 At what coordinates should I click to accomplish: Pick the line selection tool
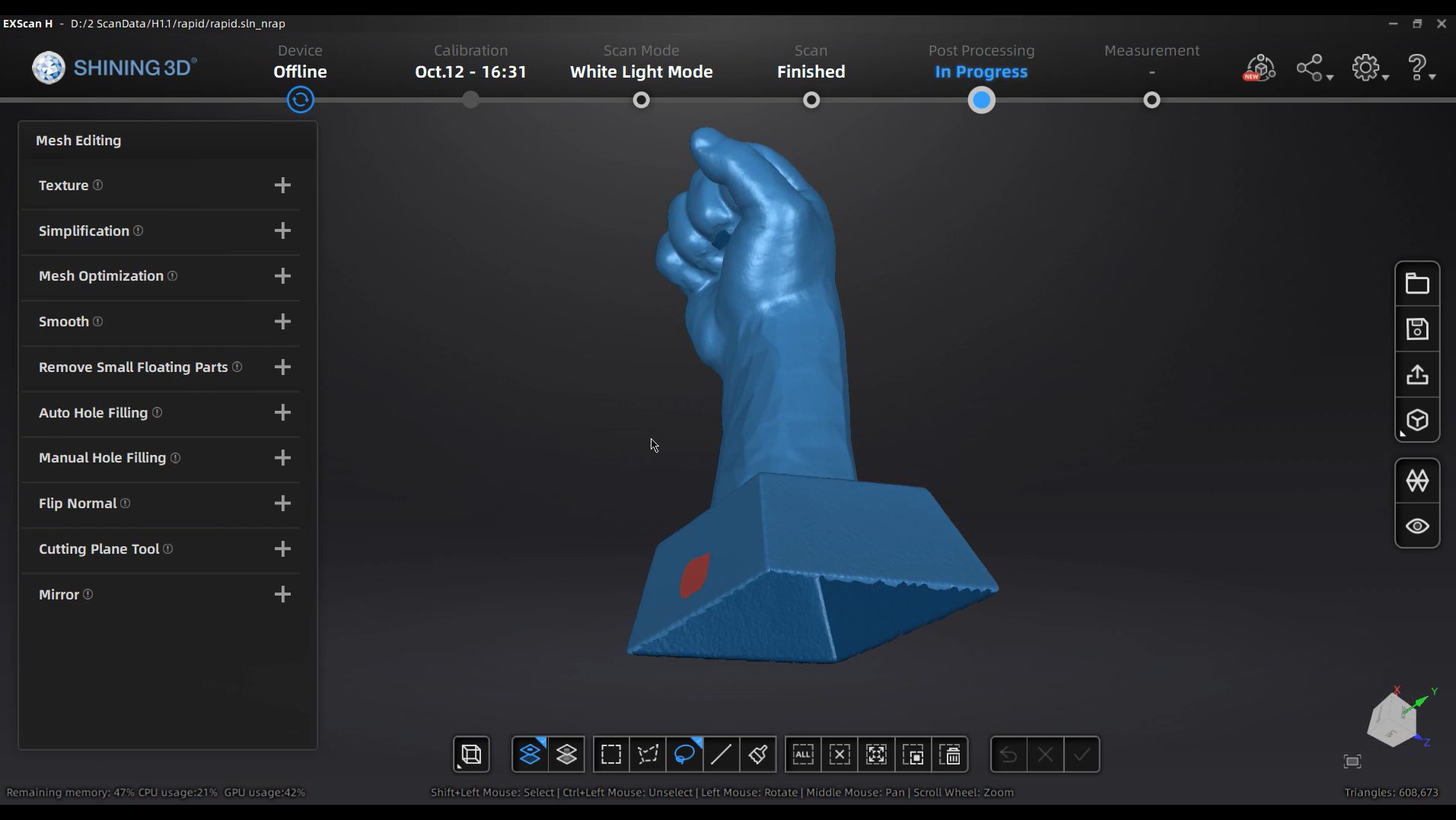pos(720,754)
